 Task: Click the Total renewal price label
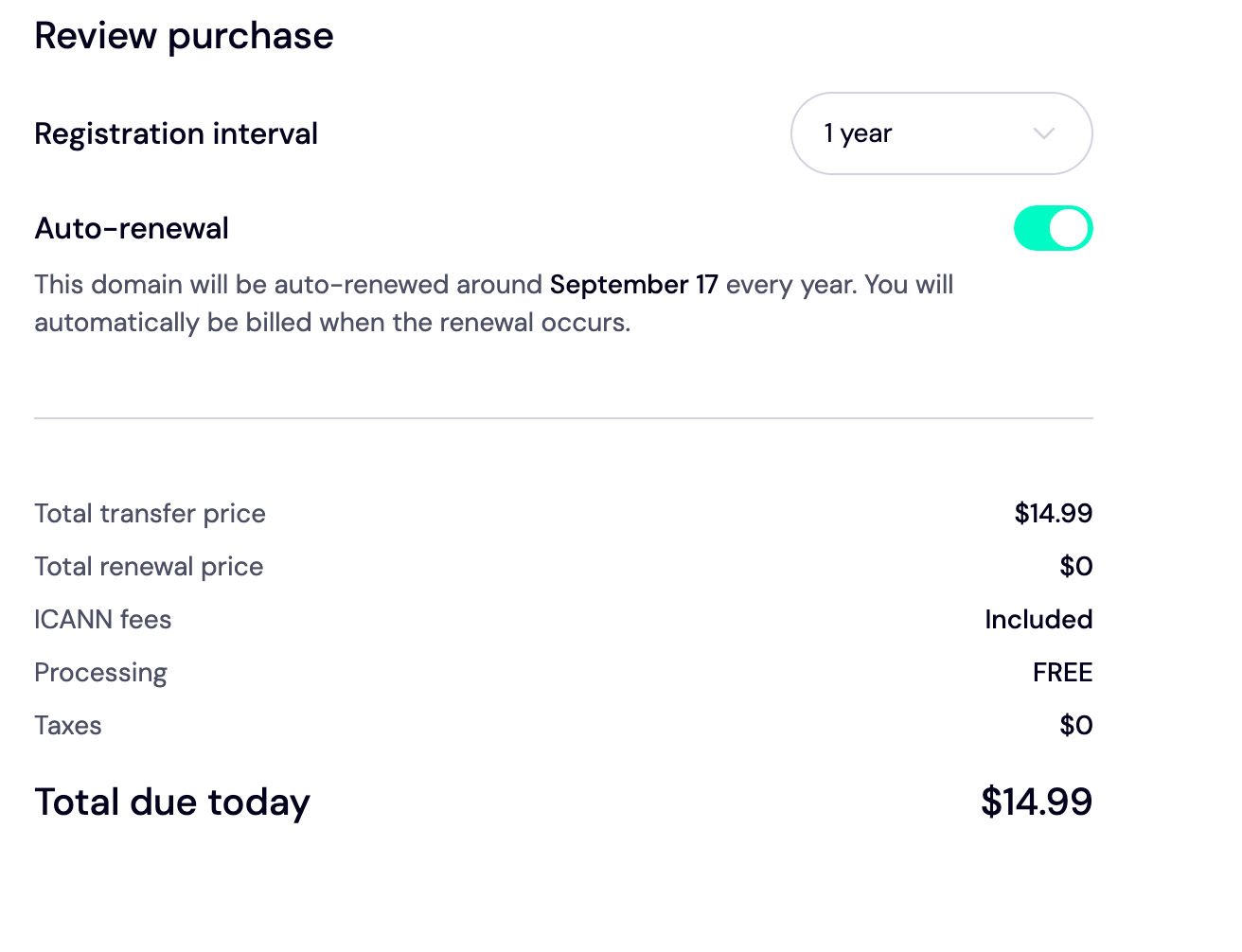149,567
